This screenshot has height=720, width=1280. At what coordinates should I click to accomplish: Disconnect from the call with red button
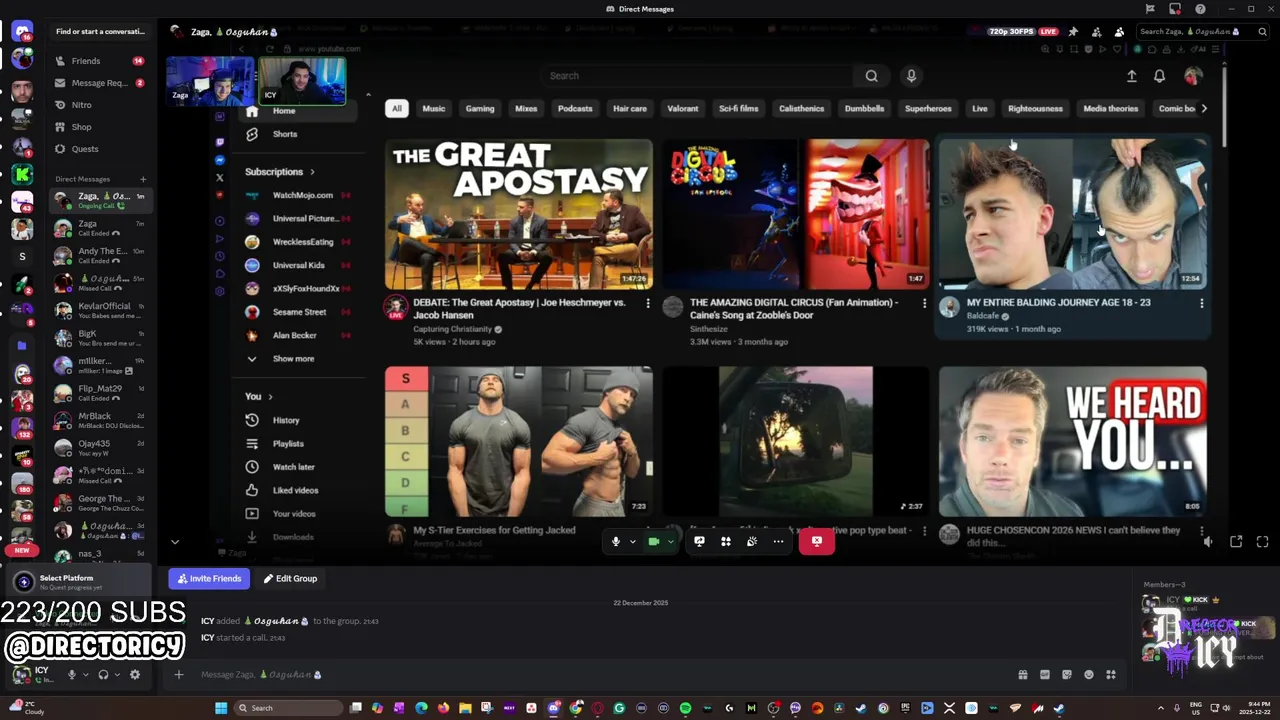[817, 541]
